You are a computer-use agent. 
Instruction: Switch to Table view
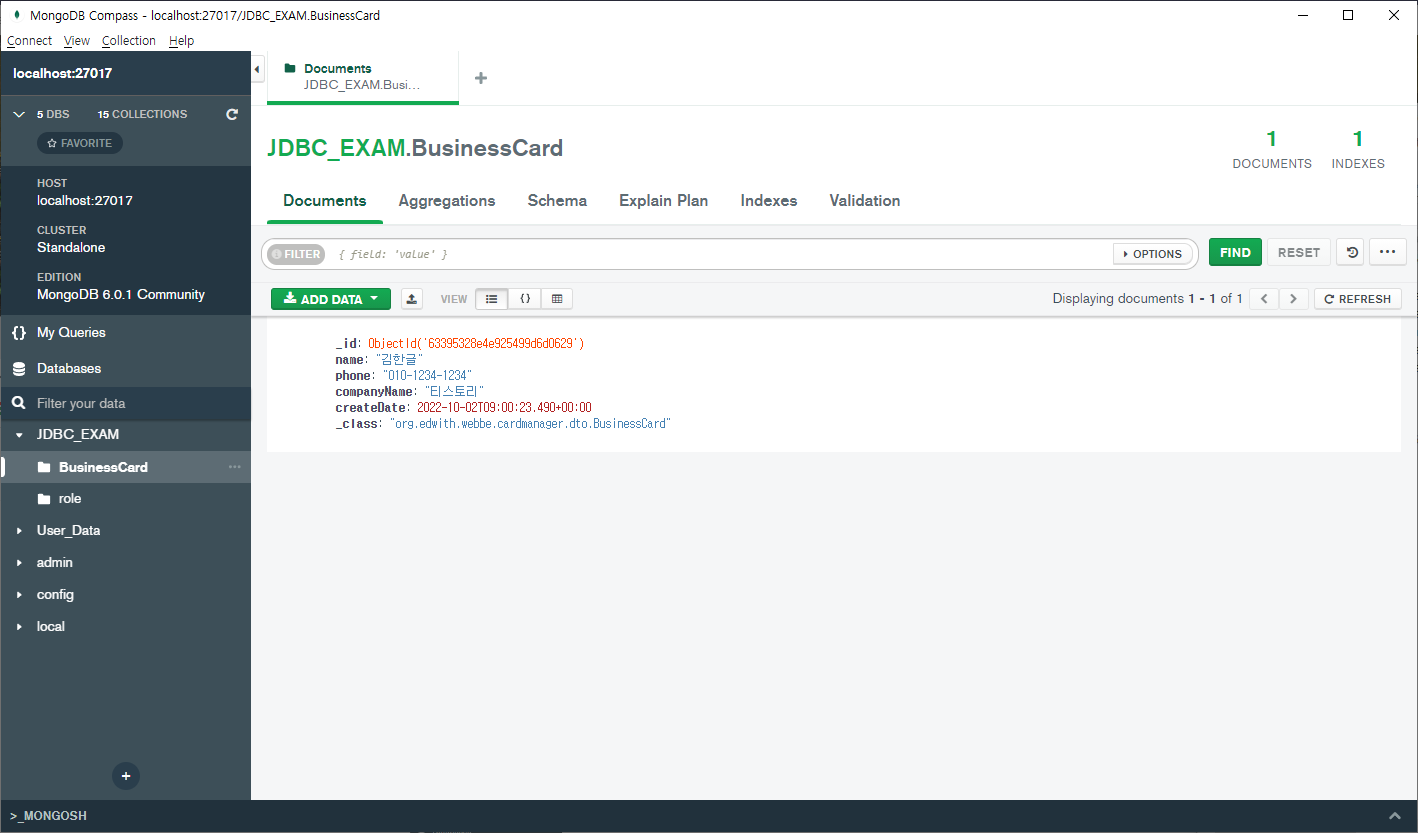click(x=557, y=299)
